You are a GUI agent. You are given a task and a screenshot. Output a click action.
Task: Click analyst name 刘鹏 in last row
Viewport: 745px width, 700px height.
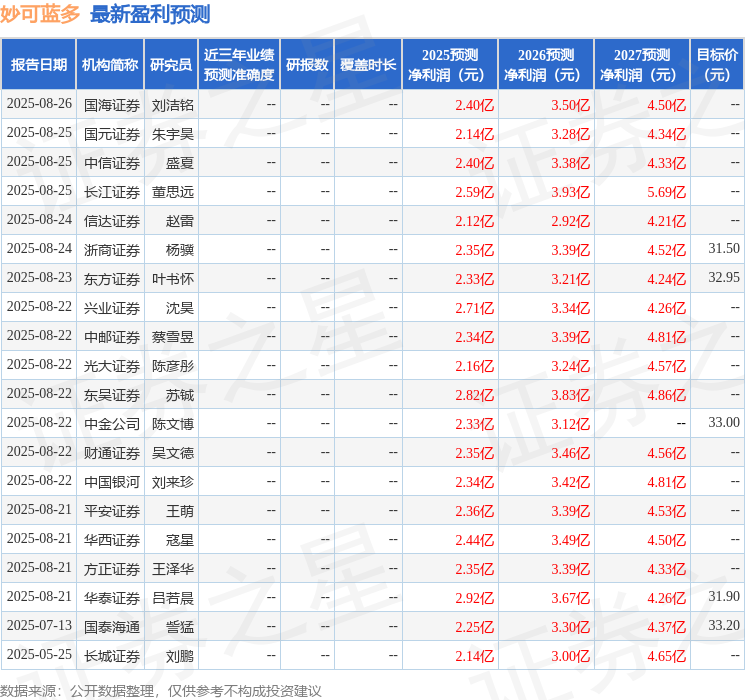point(180,656)
